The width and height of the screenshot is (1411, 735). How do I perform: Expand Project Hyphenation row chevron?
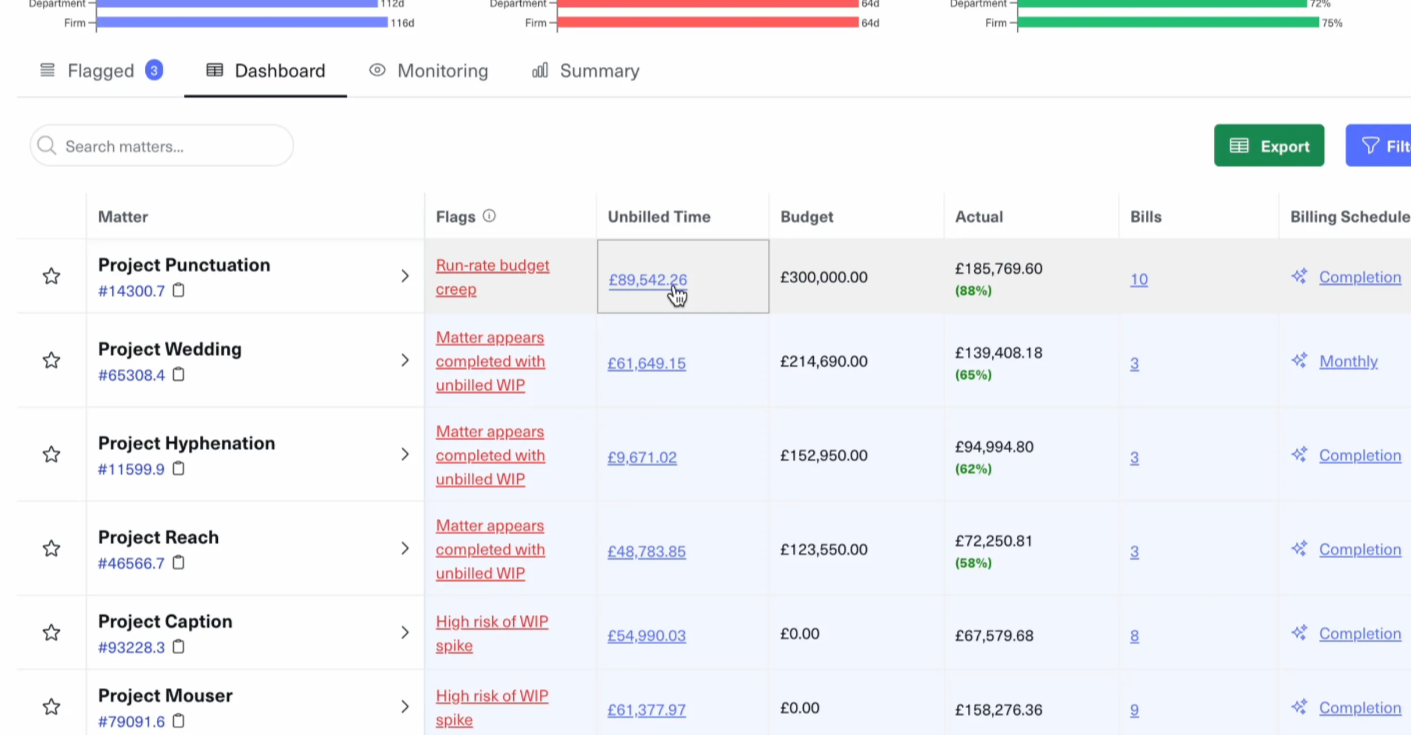coord(405,454)
